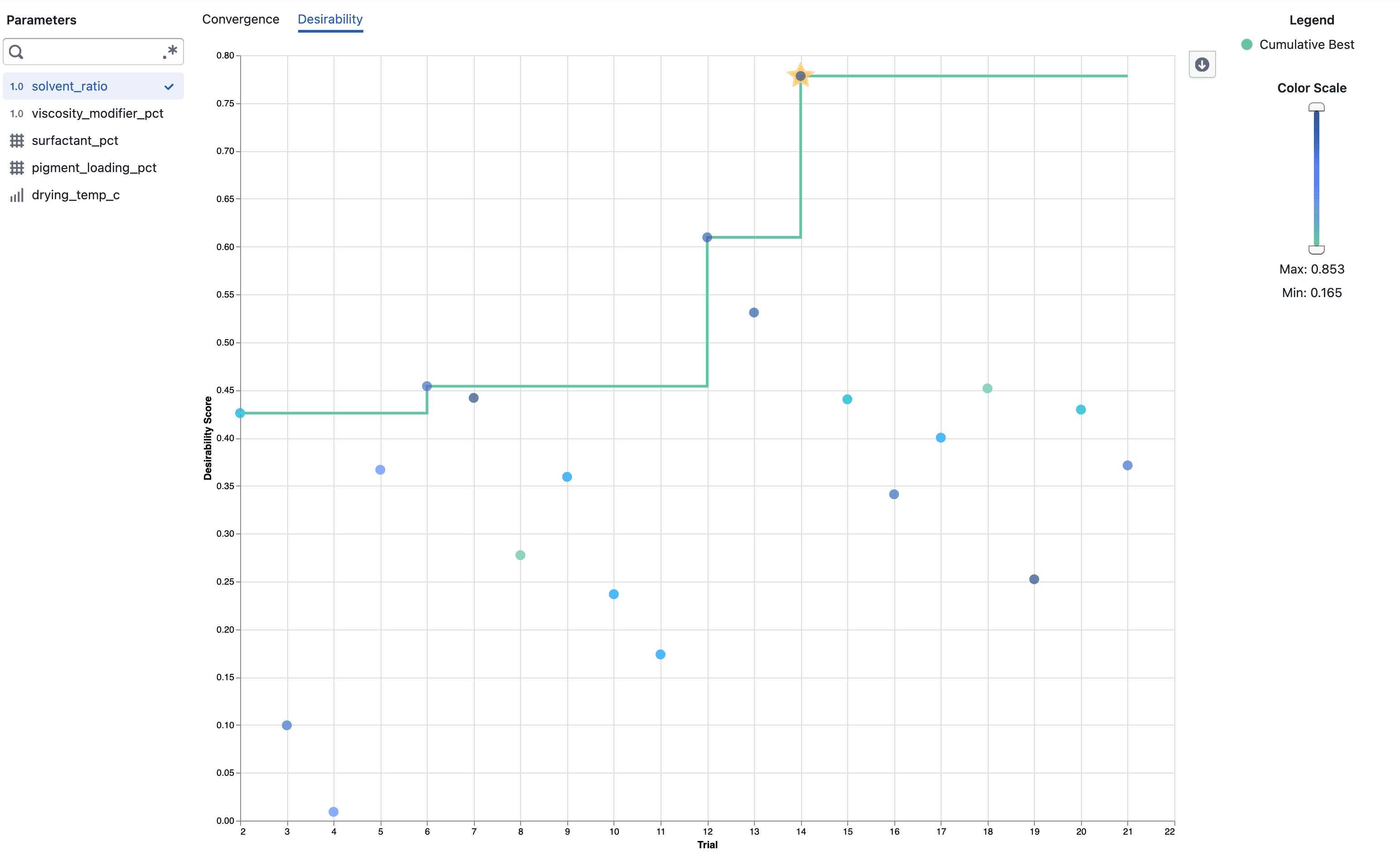Select the solvent_ratio parameter
The image size is (1400, 865).
pyautogui.click(x=93, y=86)
